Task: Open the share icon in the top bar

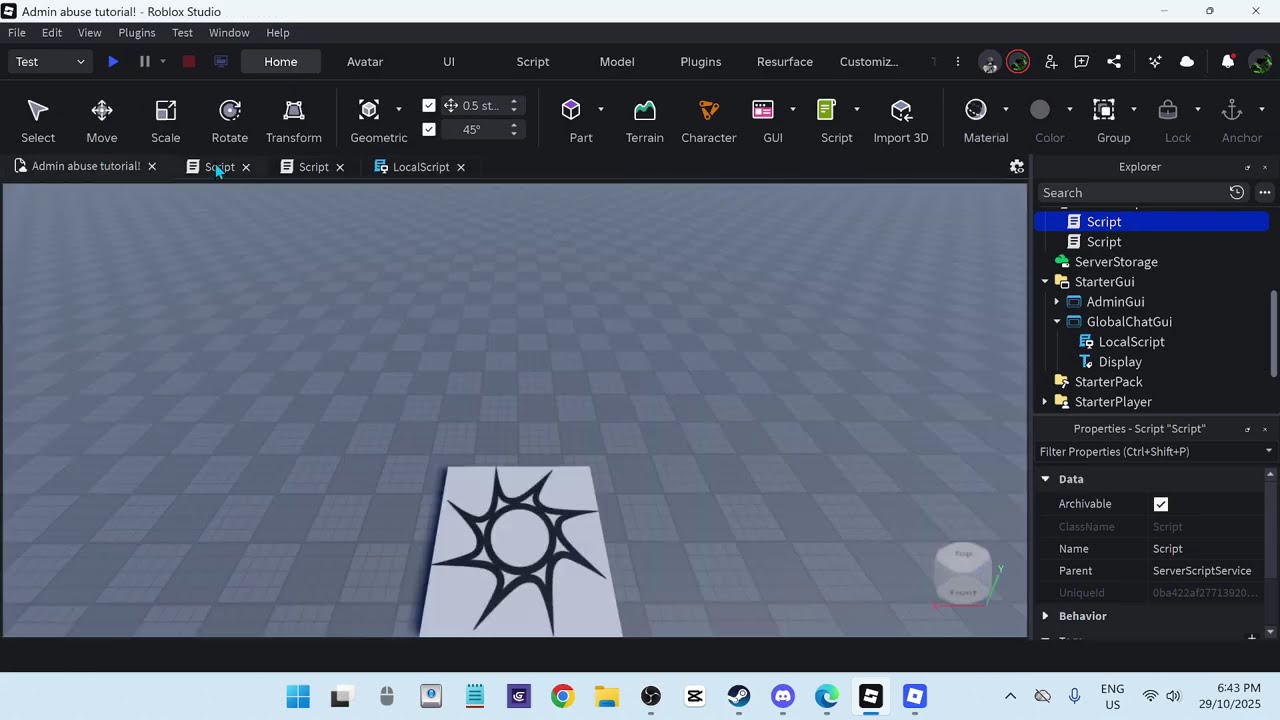Action: (1114, 62)
